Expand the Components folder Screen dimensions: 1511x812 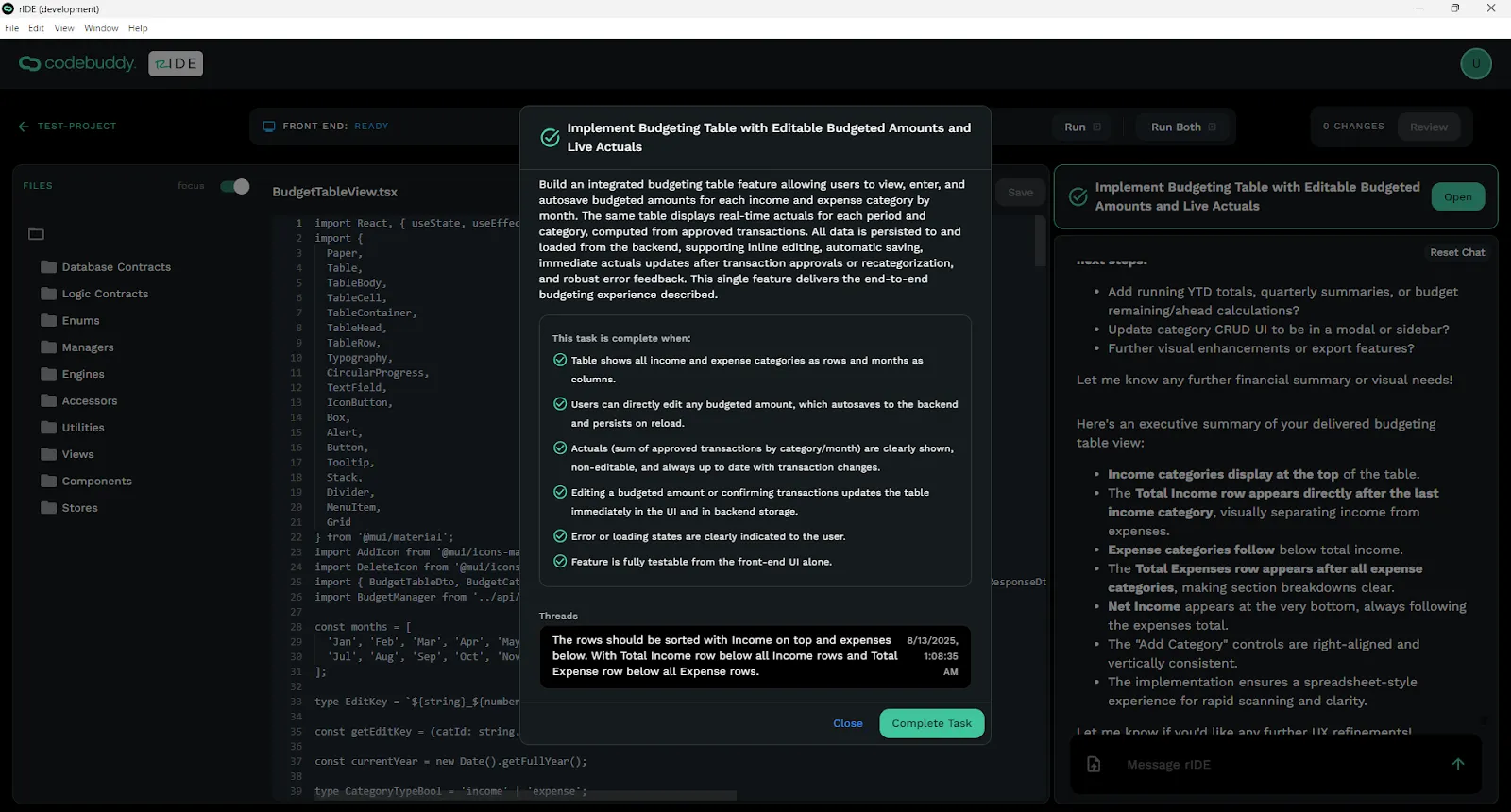86,481
